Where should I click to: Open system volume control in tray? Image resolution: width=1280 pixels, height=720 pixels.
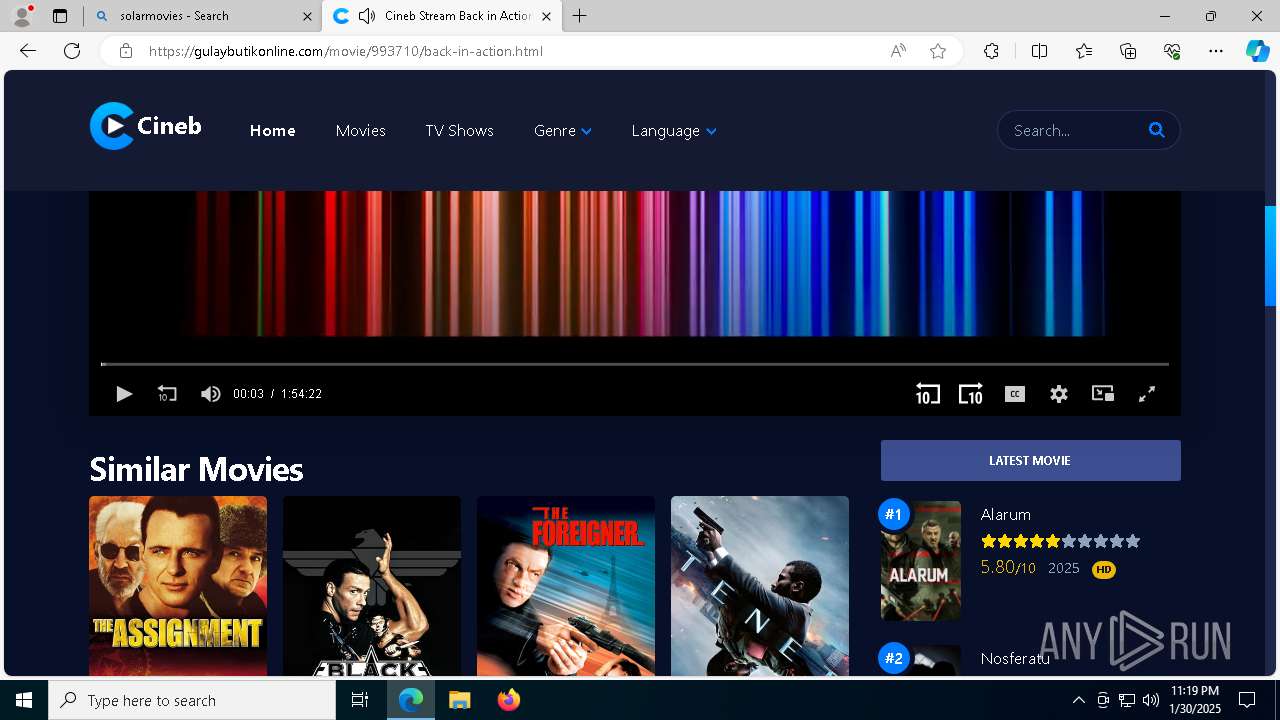(1150, 700)
